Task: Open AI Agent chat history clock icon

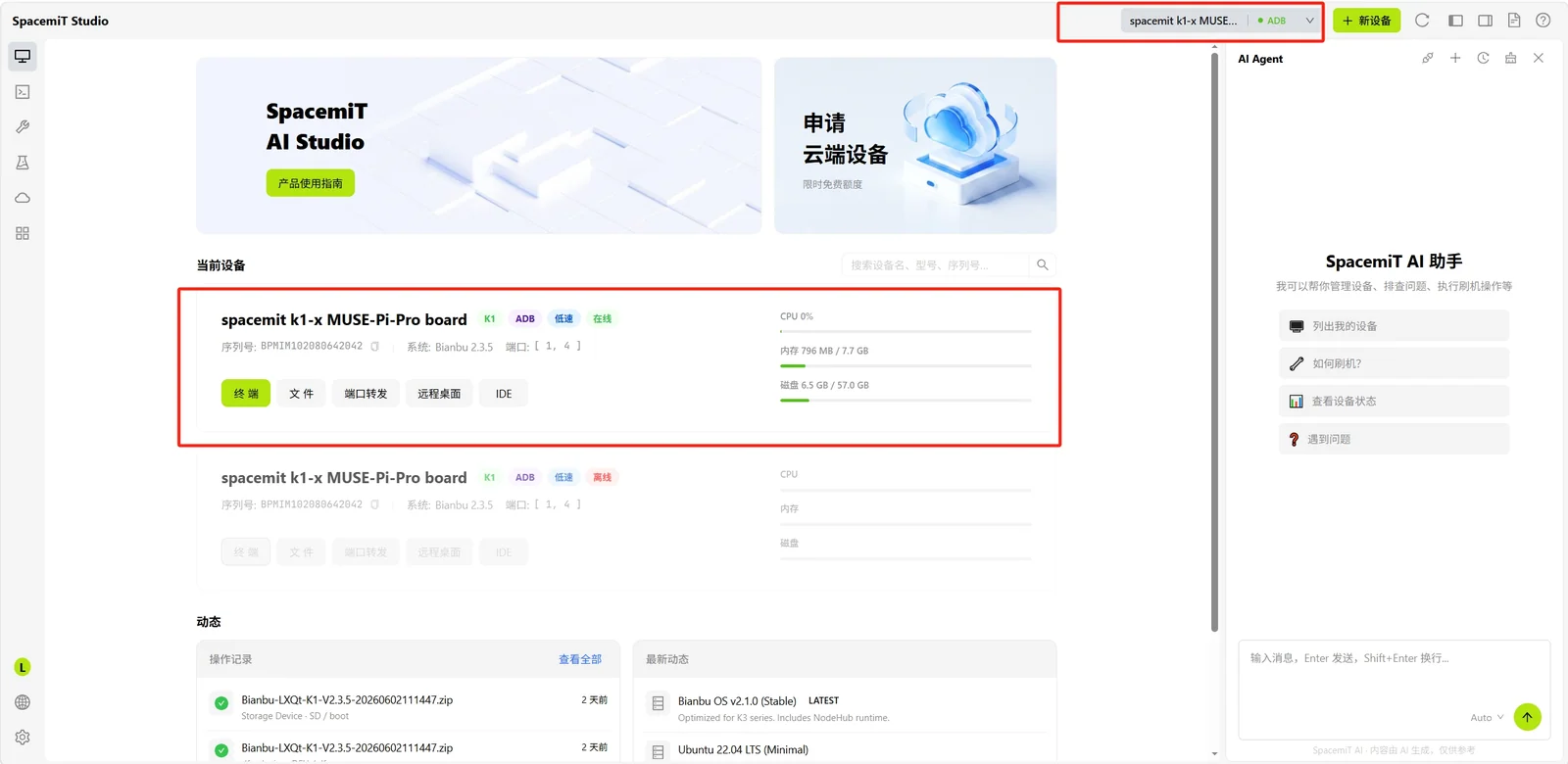Action: (x=1484, y=59)
